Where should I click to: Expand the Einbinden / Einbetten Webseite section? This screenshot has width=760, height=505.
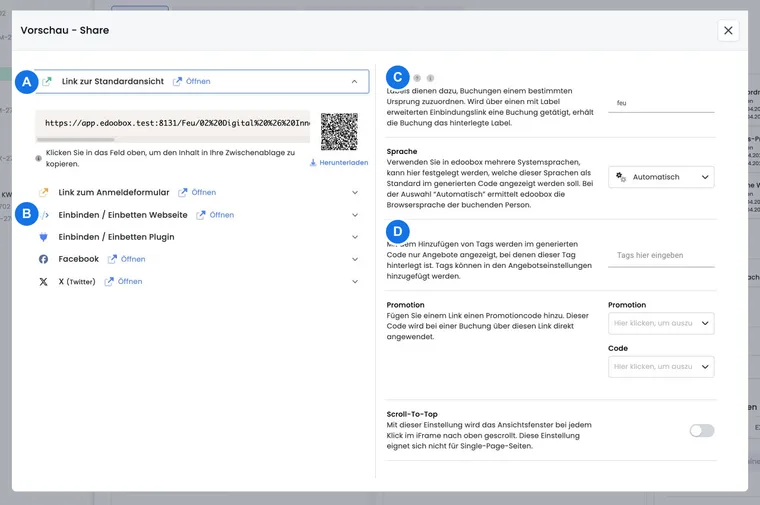click(355, 215)
